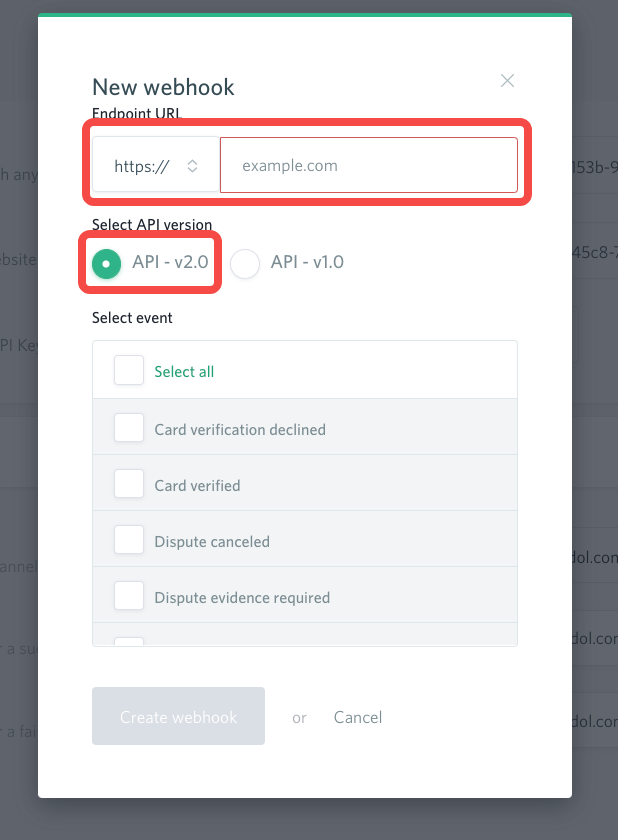Close the New webhook dialog

click(507, 81)
